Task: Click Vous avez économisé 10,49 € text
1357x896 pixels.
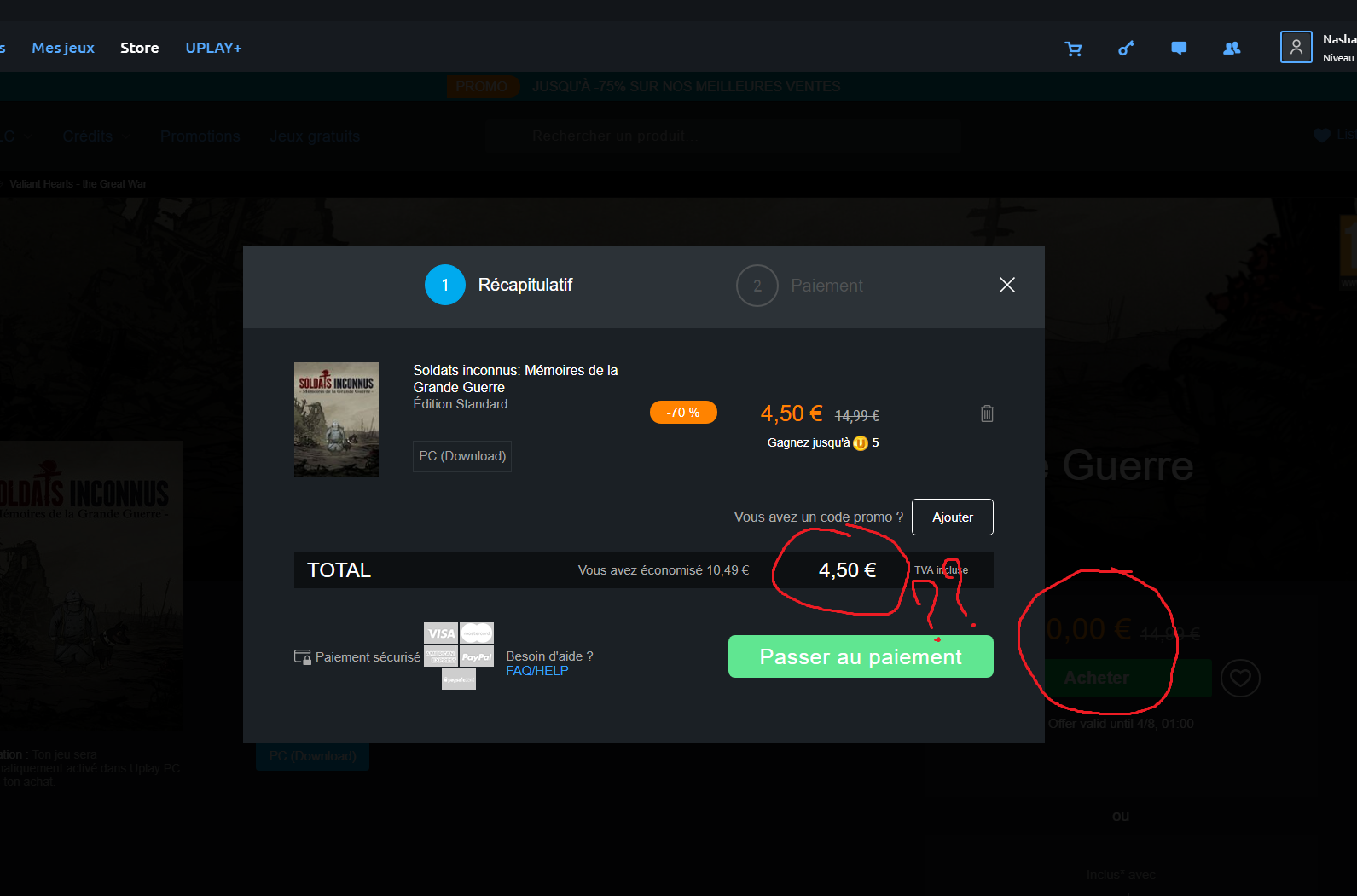Action: point(664,570)
